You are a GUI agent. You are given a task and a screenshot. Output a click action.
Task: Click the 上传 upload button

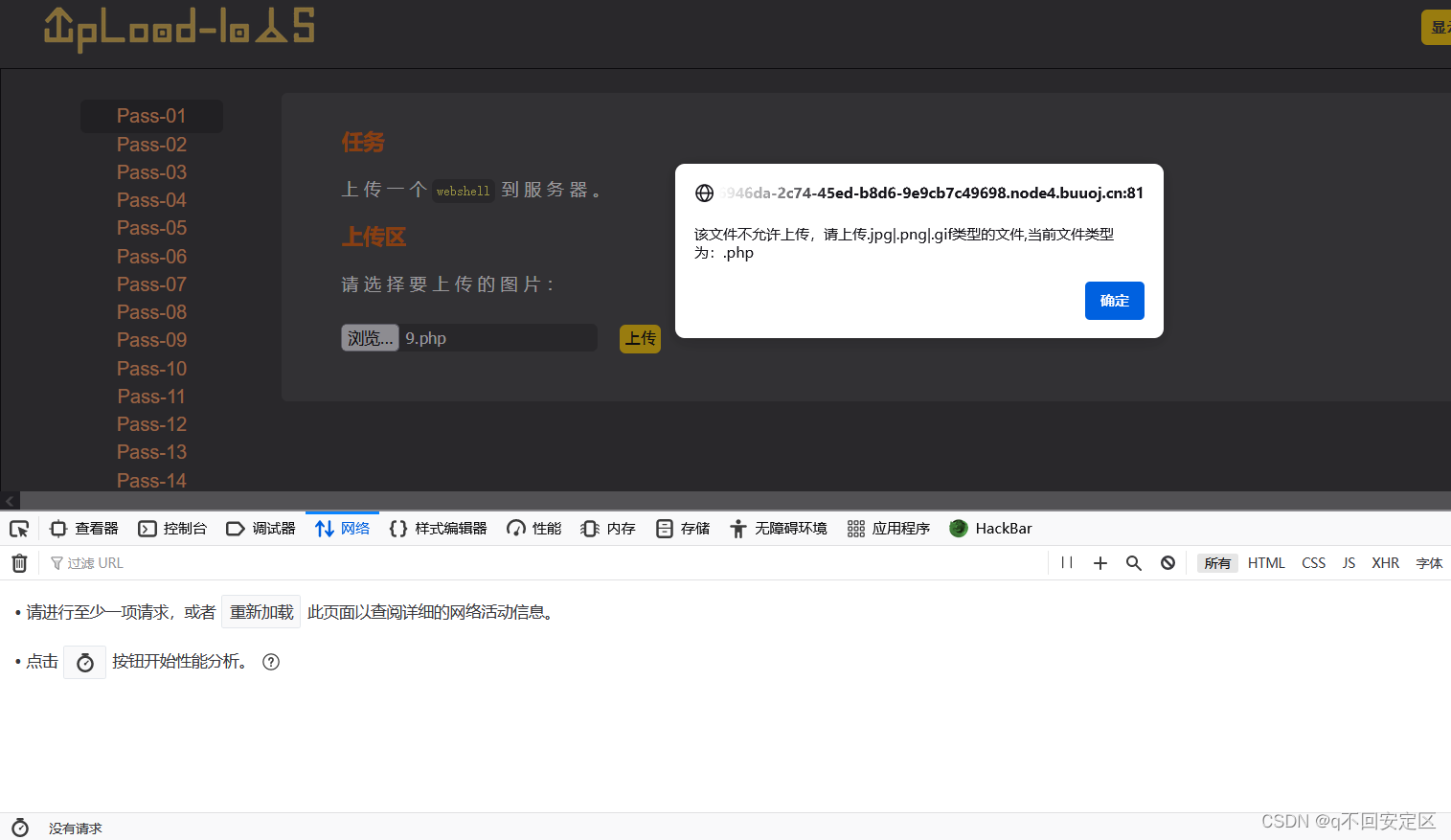point(640,338)
